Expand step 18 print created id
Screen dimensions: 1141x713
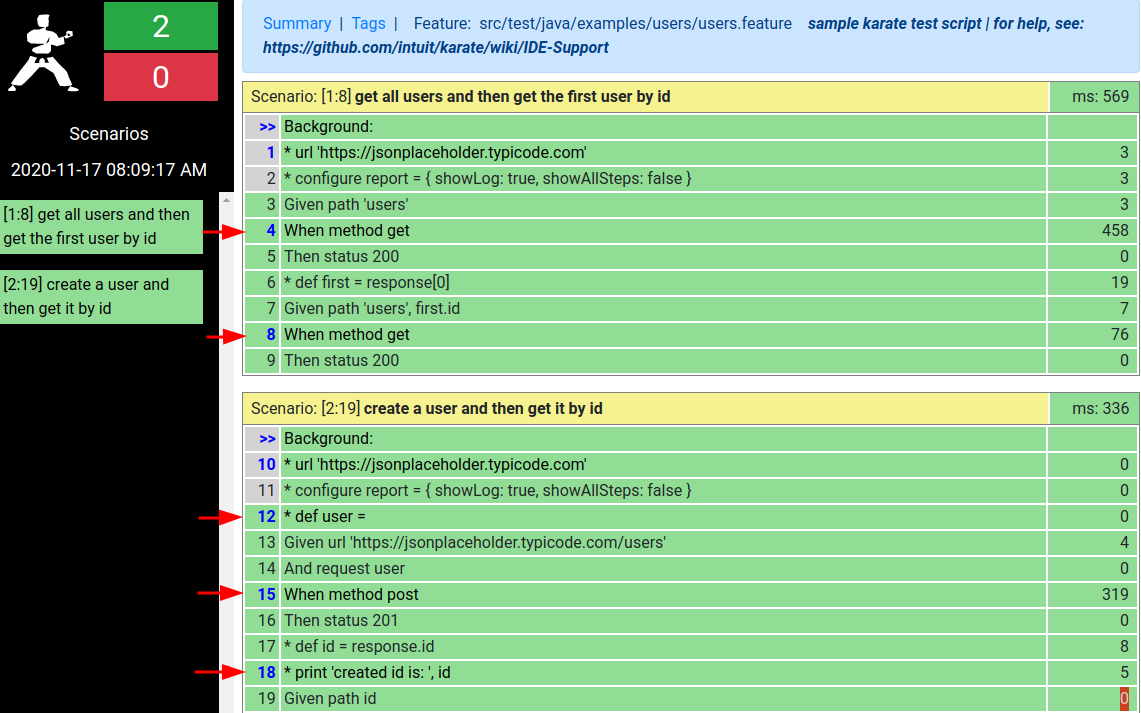366,673
